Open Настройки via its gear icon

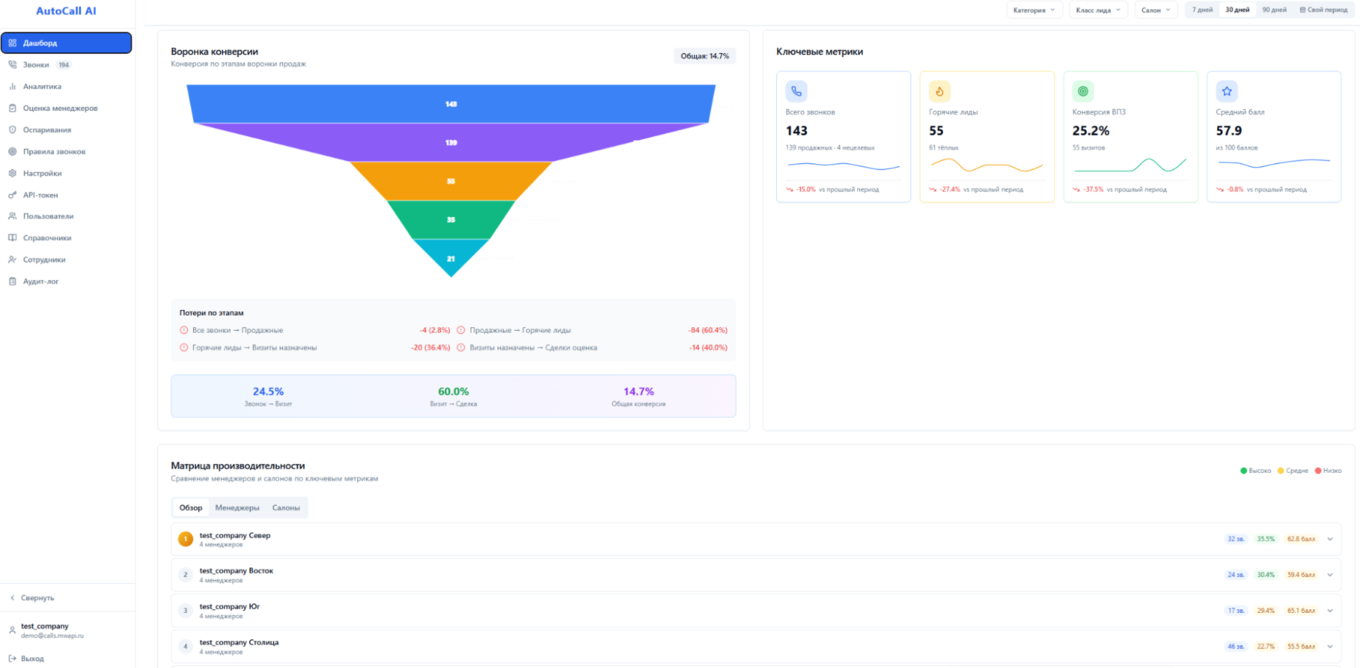[12, 173]
